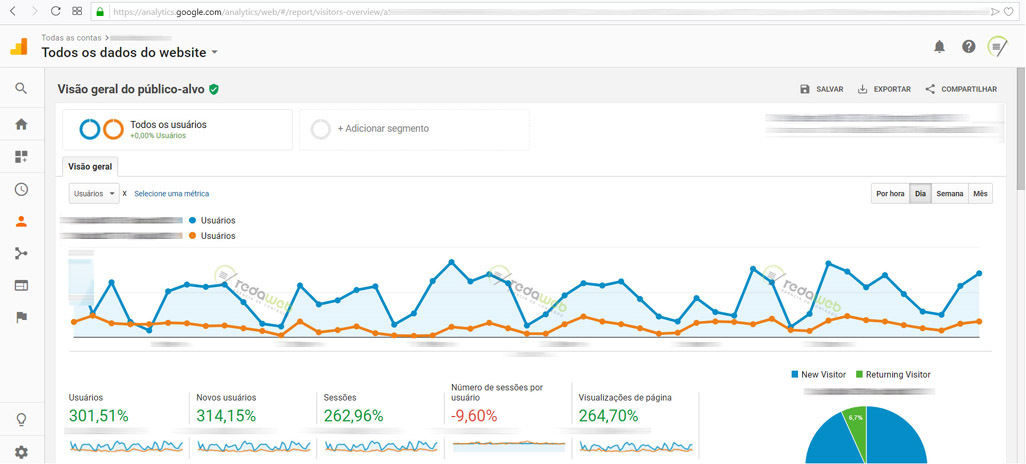Bookmark page with the heart icon
1026x464 pixels.
[1009, 11]
